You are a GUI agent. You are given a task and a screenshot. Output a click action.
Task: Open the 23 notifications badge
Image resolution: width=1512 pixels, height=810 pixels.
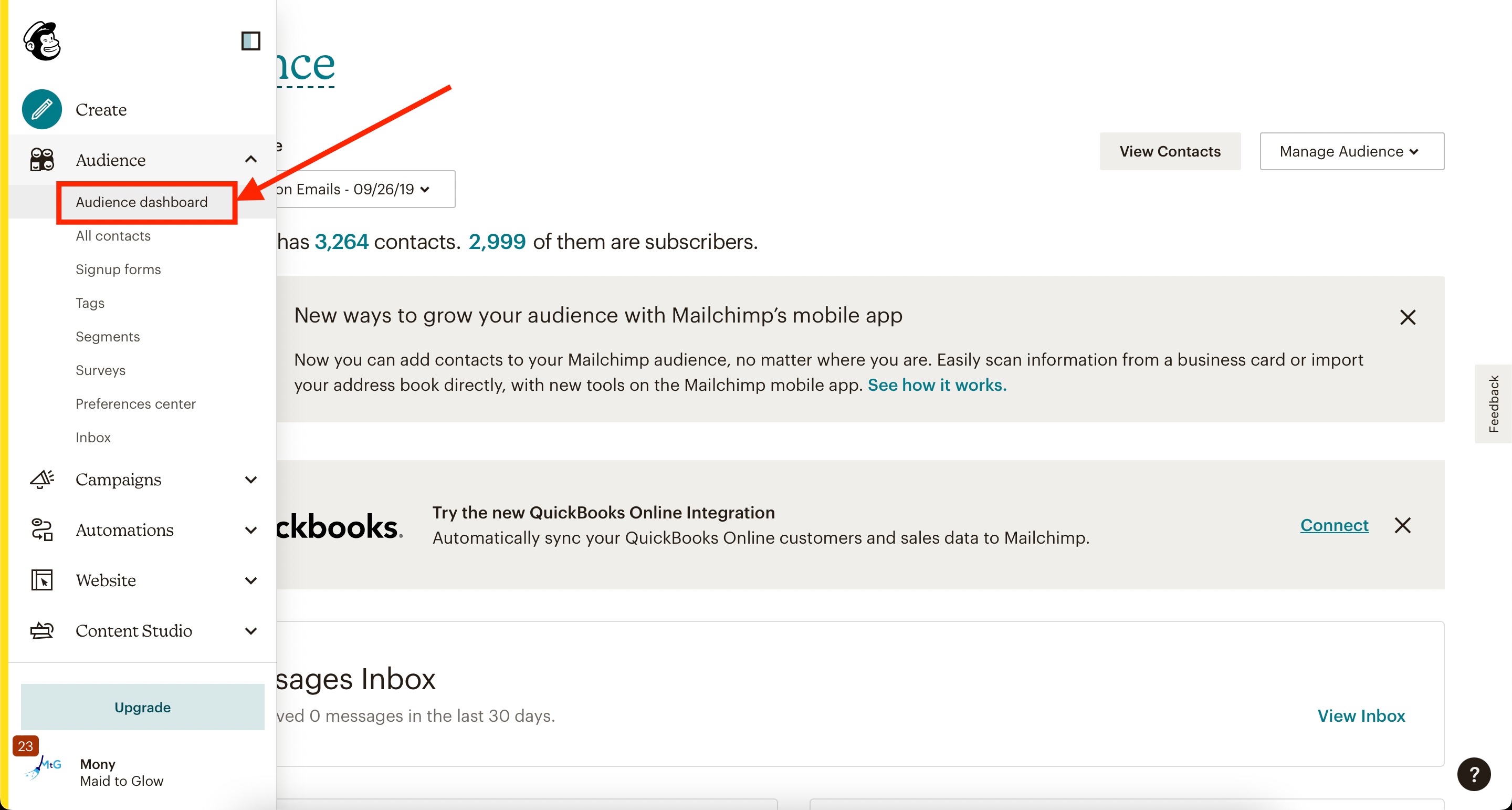click(25, 746)
